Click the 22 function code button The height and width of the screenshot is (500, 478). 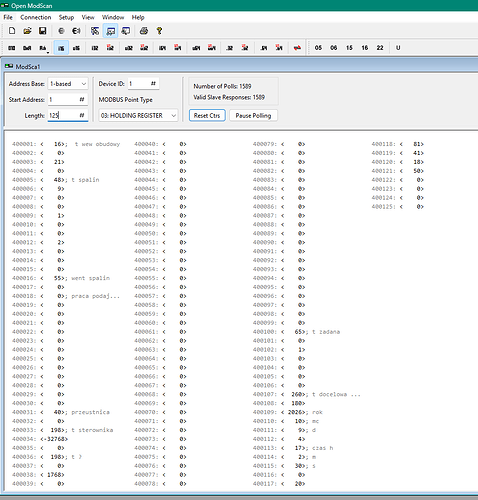pos(380,48)
